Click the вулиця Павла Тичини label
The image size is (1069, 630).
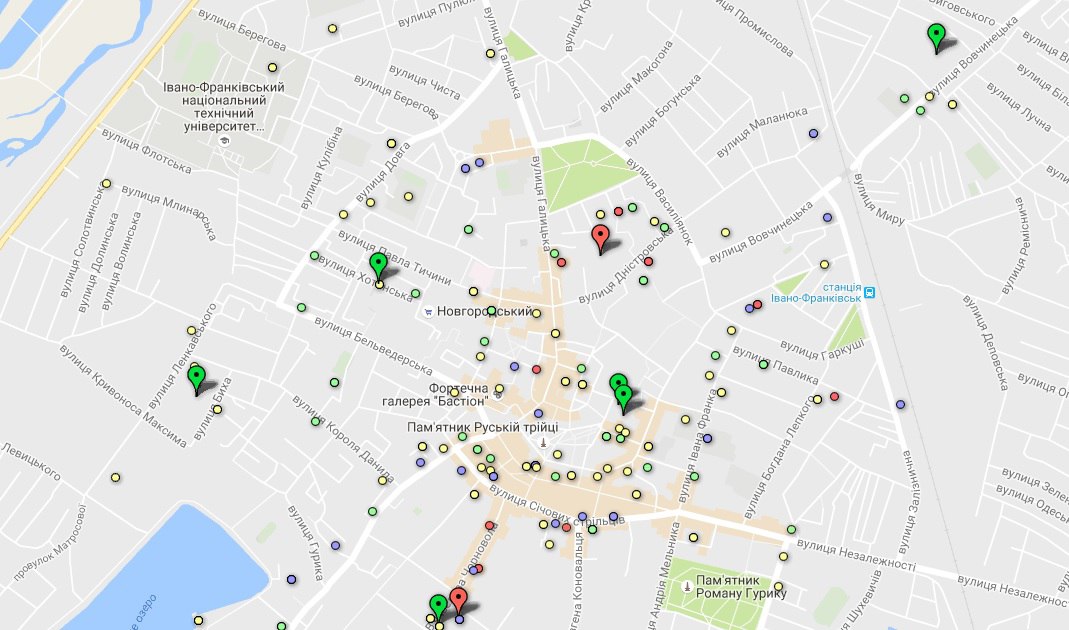(x=394, y=258)
